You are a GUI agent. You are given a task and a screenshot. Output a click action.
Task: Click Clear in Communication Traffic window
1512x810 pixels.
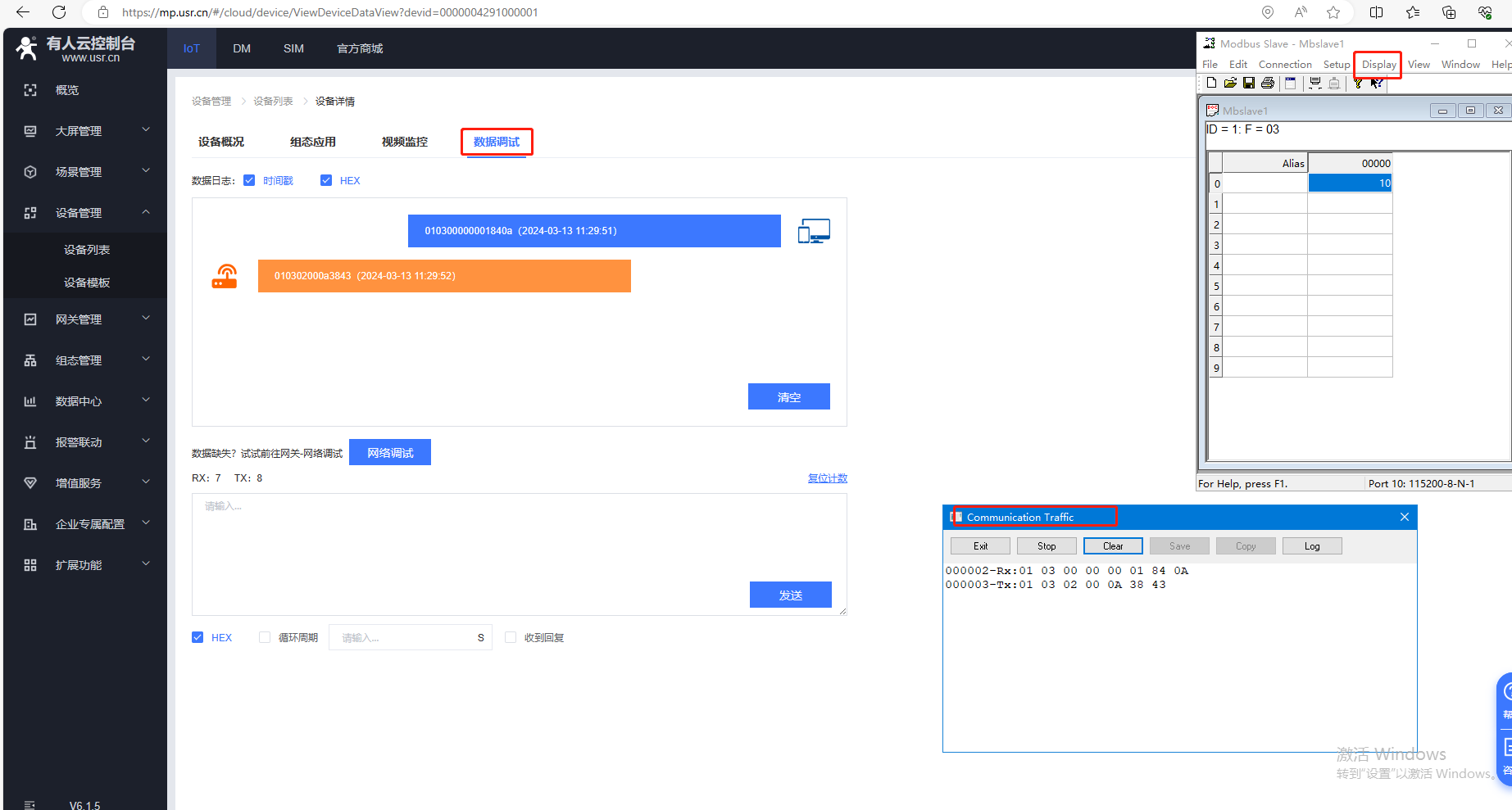(1113, 546)
